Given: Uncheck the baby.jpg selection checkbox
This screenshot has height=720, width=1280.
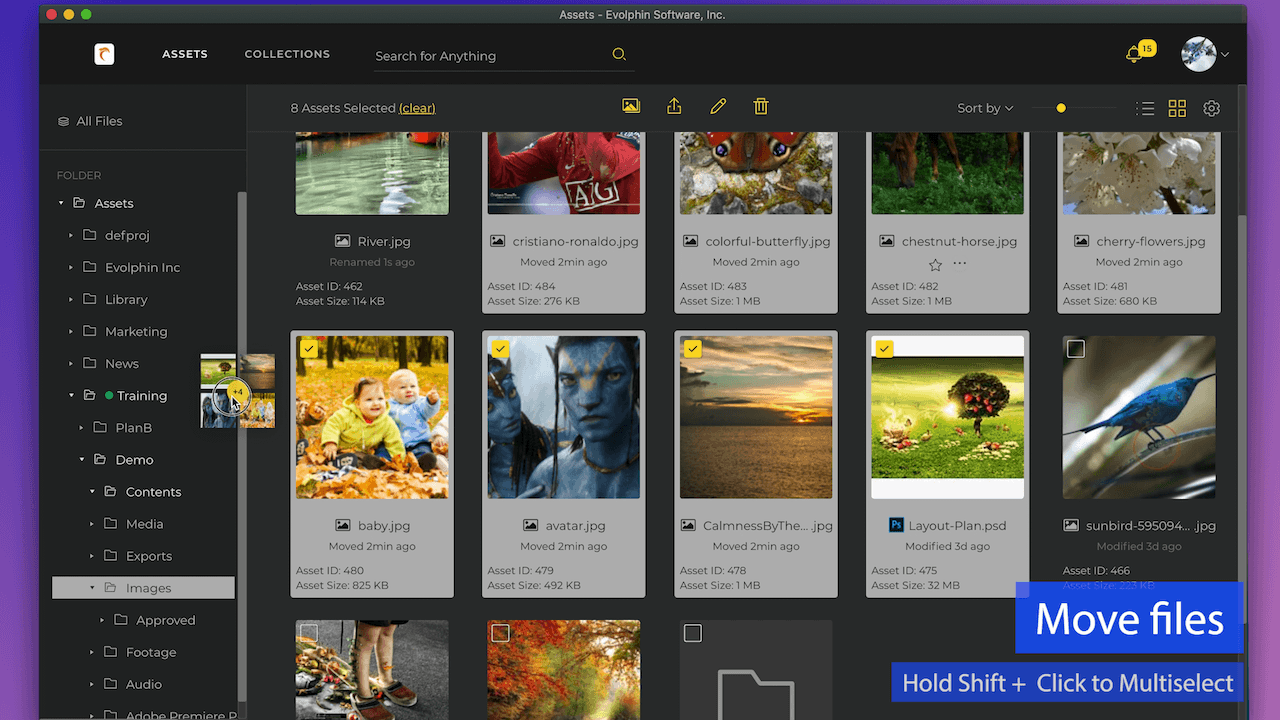Looking at the screenshot, I should (308, 349).
